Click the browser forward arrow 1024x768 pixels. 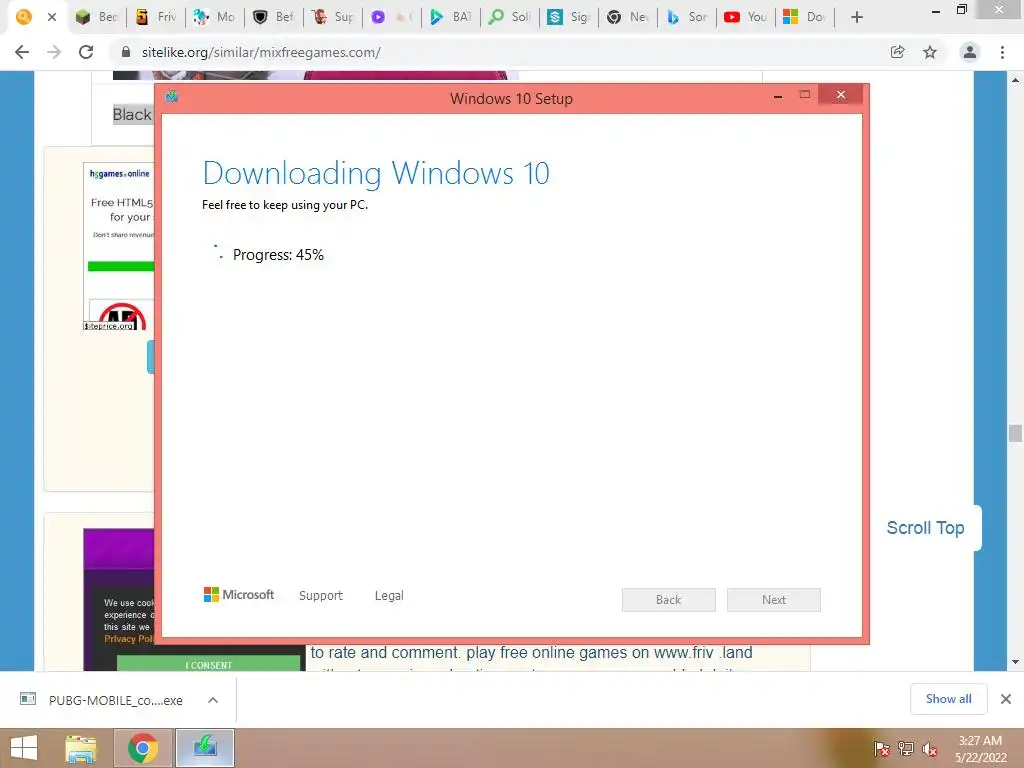tap(54, 52)
